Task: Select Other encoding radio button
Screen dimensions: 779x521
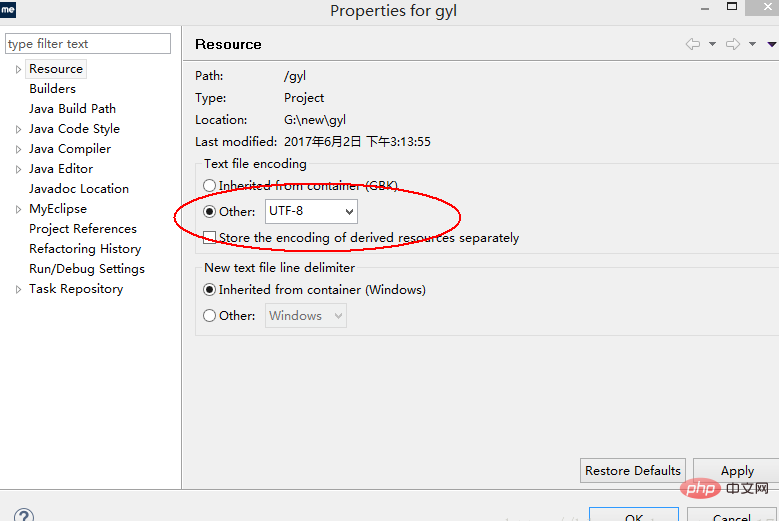Action: pyautogui.click(x=209, y=212)
